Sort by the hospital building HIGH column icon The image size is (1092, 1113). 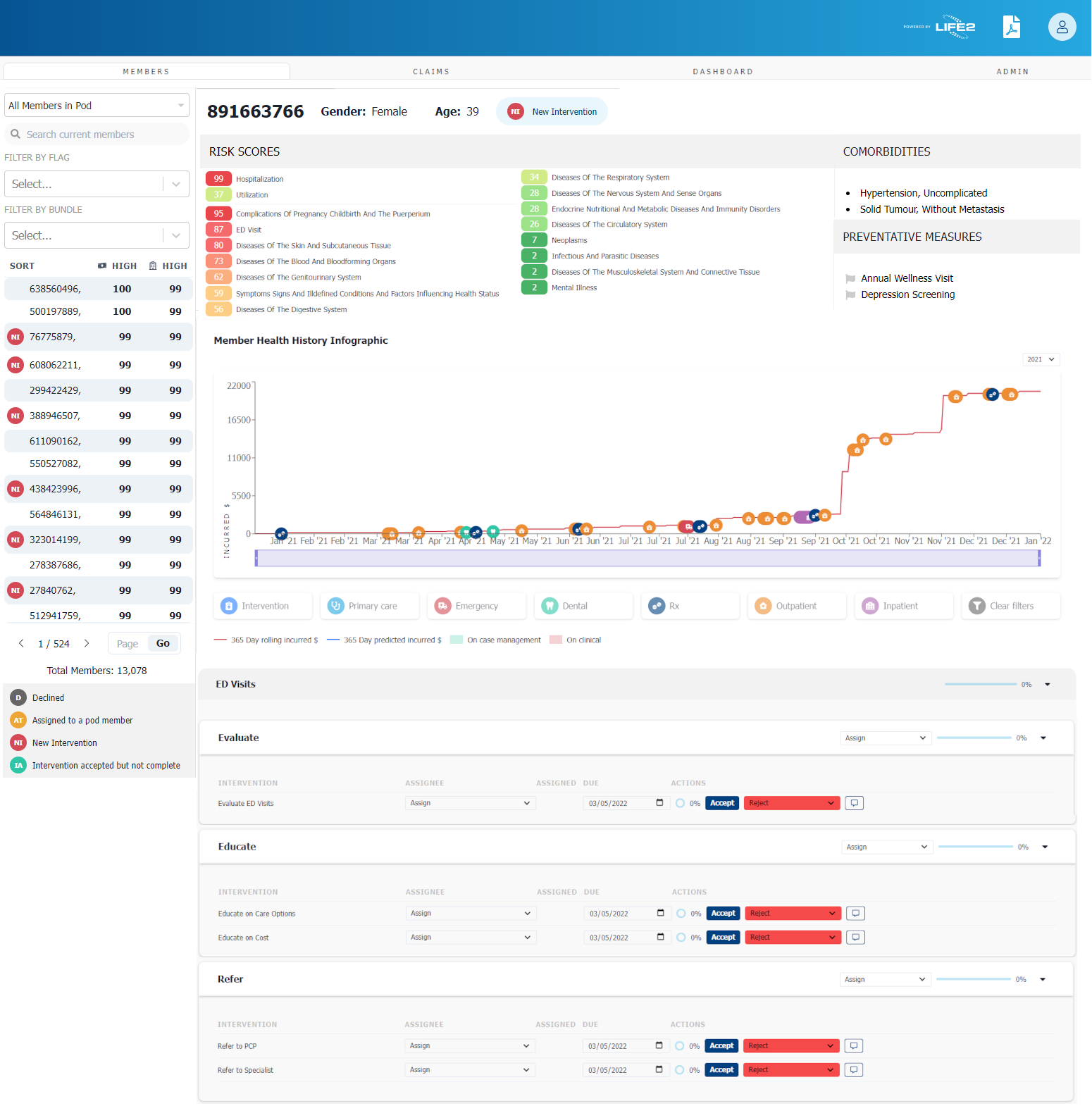(x=153, y=266)
